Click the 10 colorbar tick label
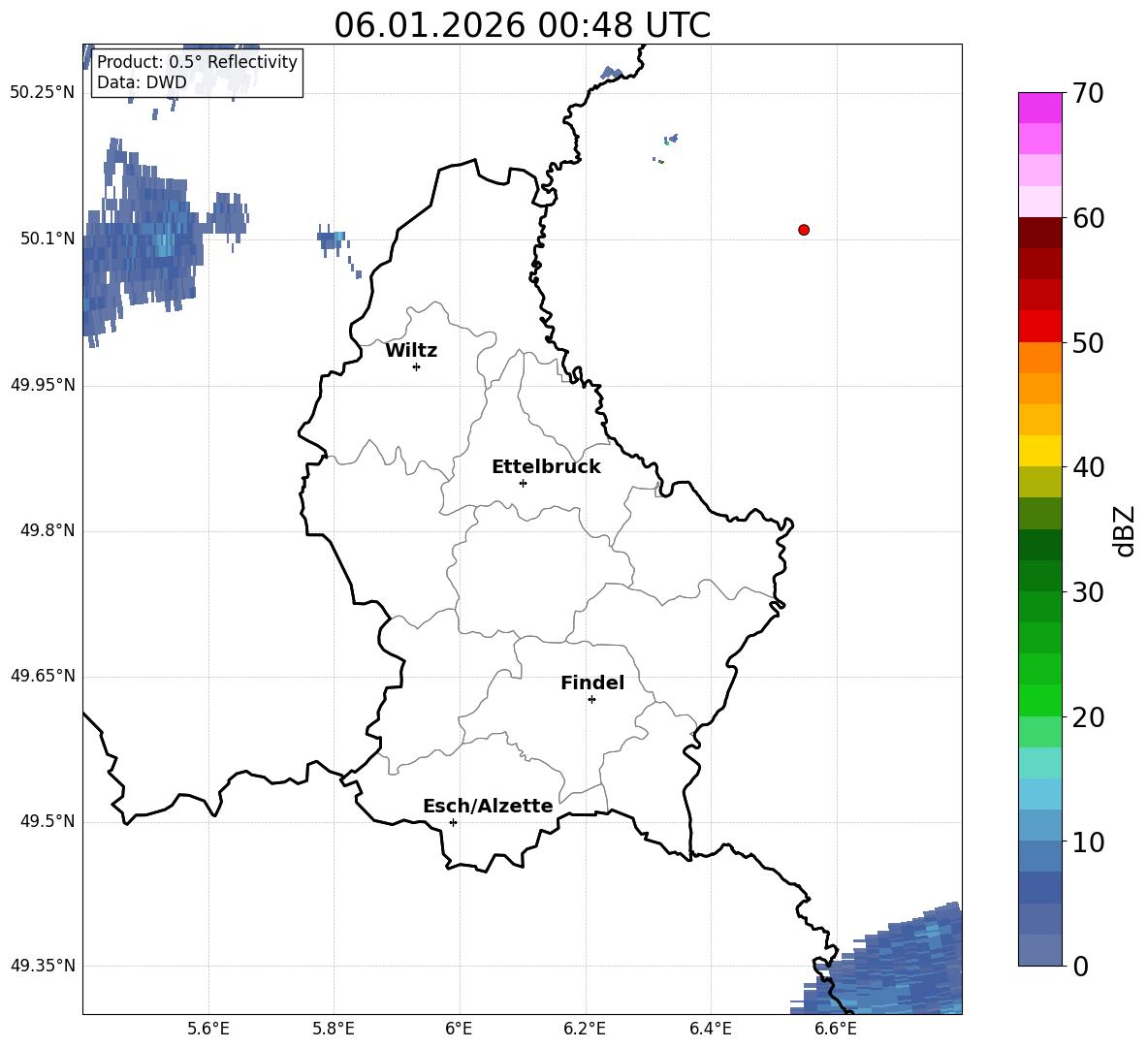Image resolution: width=1148 pixels, height=1048 pixels. pos(1088,842)
